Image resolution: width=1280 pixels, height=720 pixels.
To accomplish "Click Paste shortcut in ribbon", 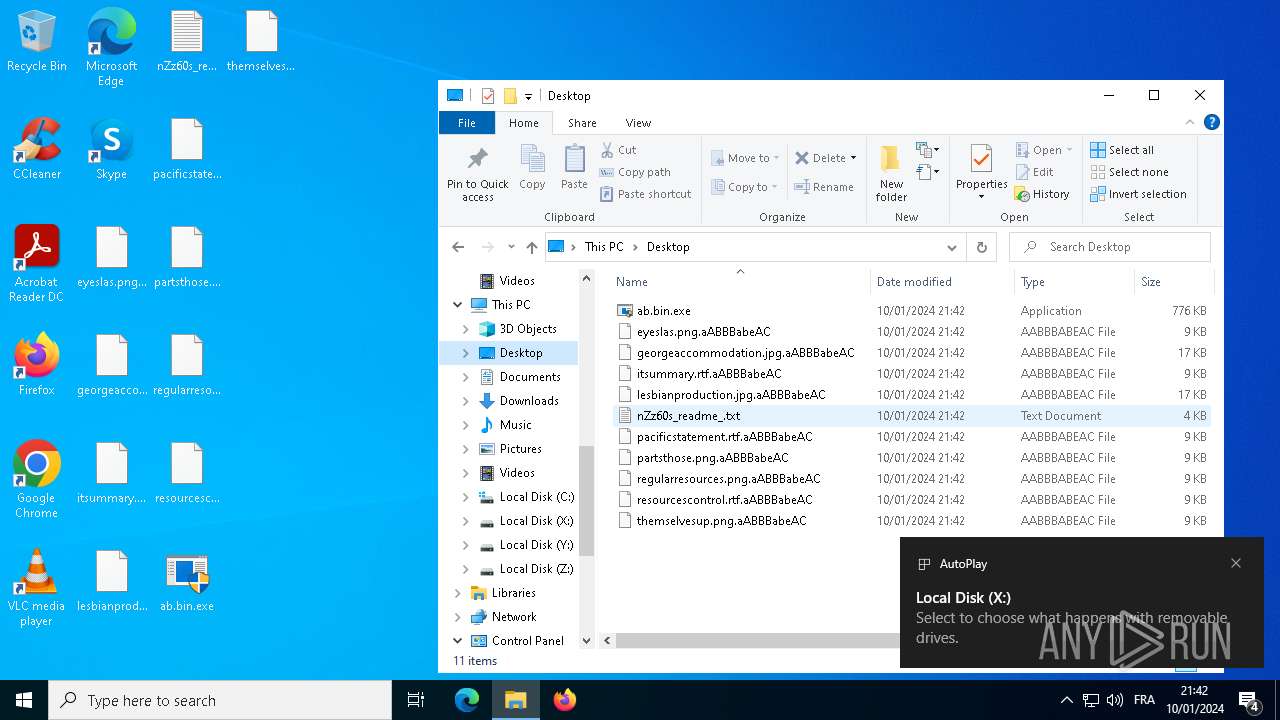I will (645, 194).
